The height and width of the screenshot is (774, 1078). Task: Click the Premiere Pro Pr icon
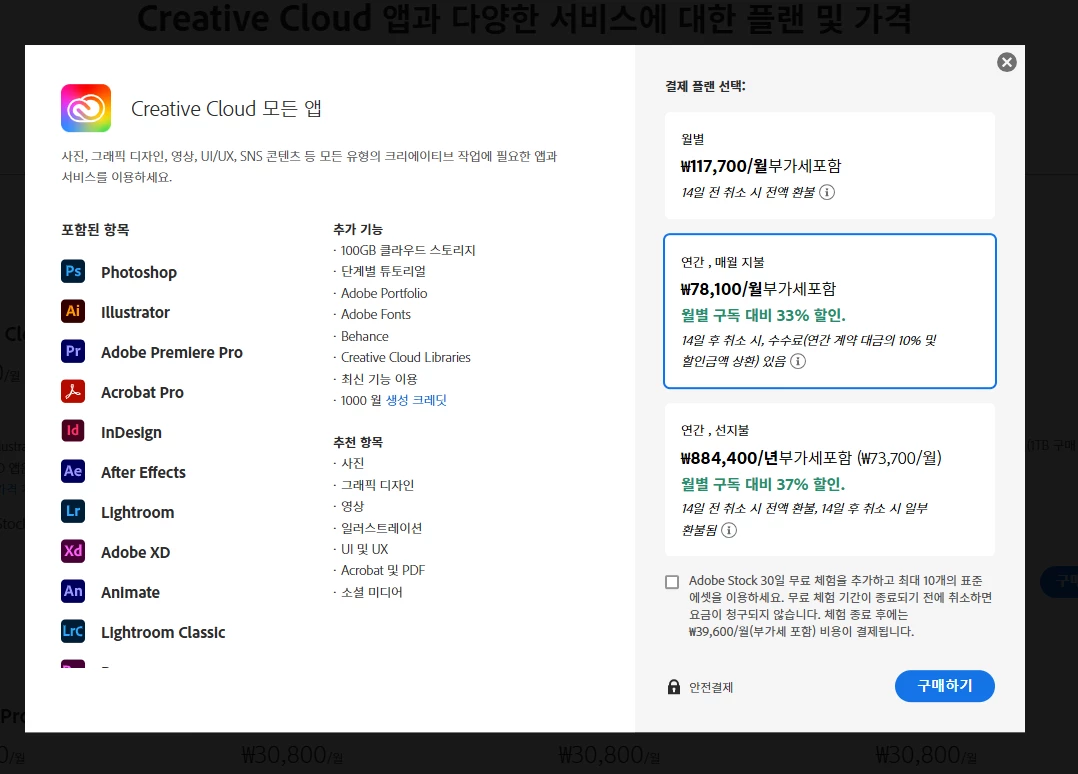point(73,351)
